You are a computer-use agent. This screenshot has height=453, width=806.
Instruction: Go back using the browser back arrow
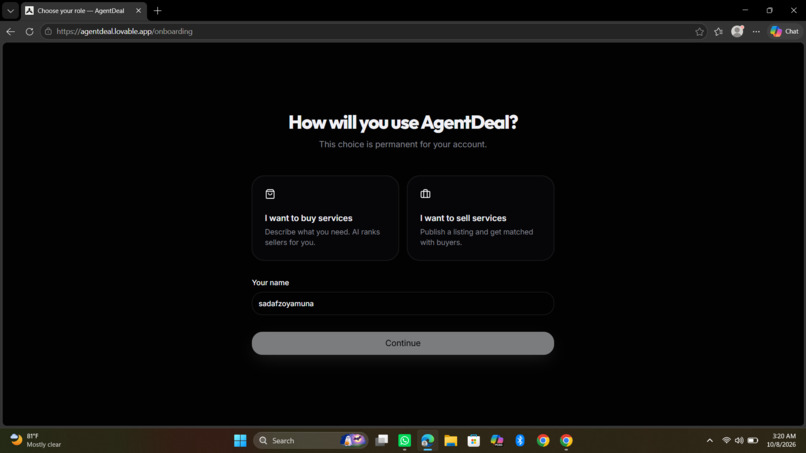pos(11,31)
